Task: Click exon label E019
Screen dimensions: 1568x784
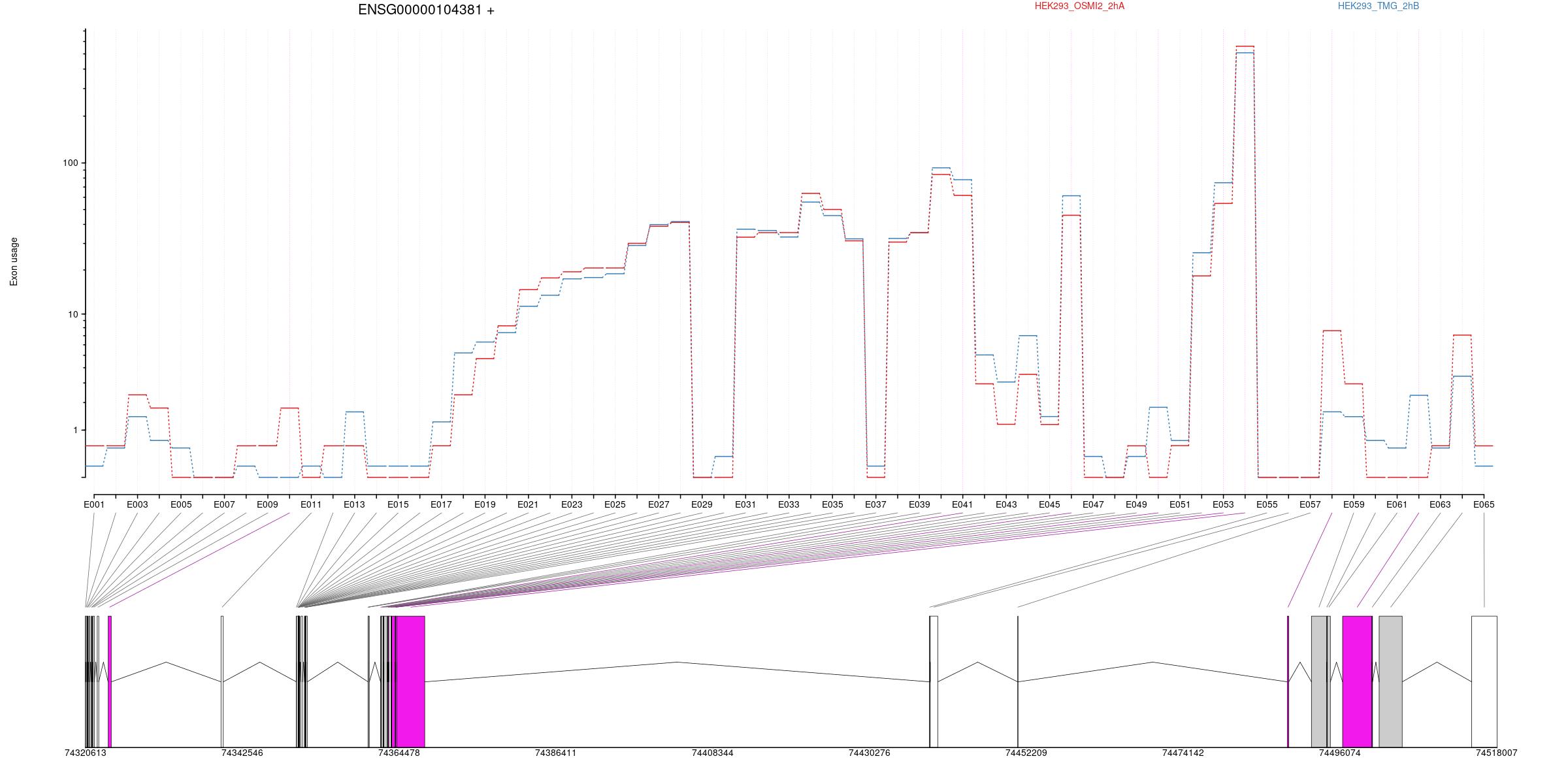Action: (x=485, y=504)
